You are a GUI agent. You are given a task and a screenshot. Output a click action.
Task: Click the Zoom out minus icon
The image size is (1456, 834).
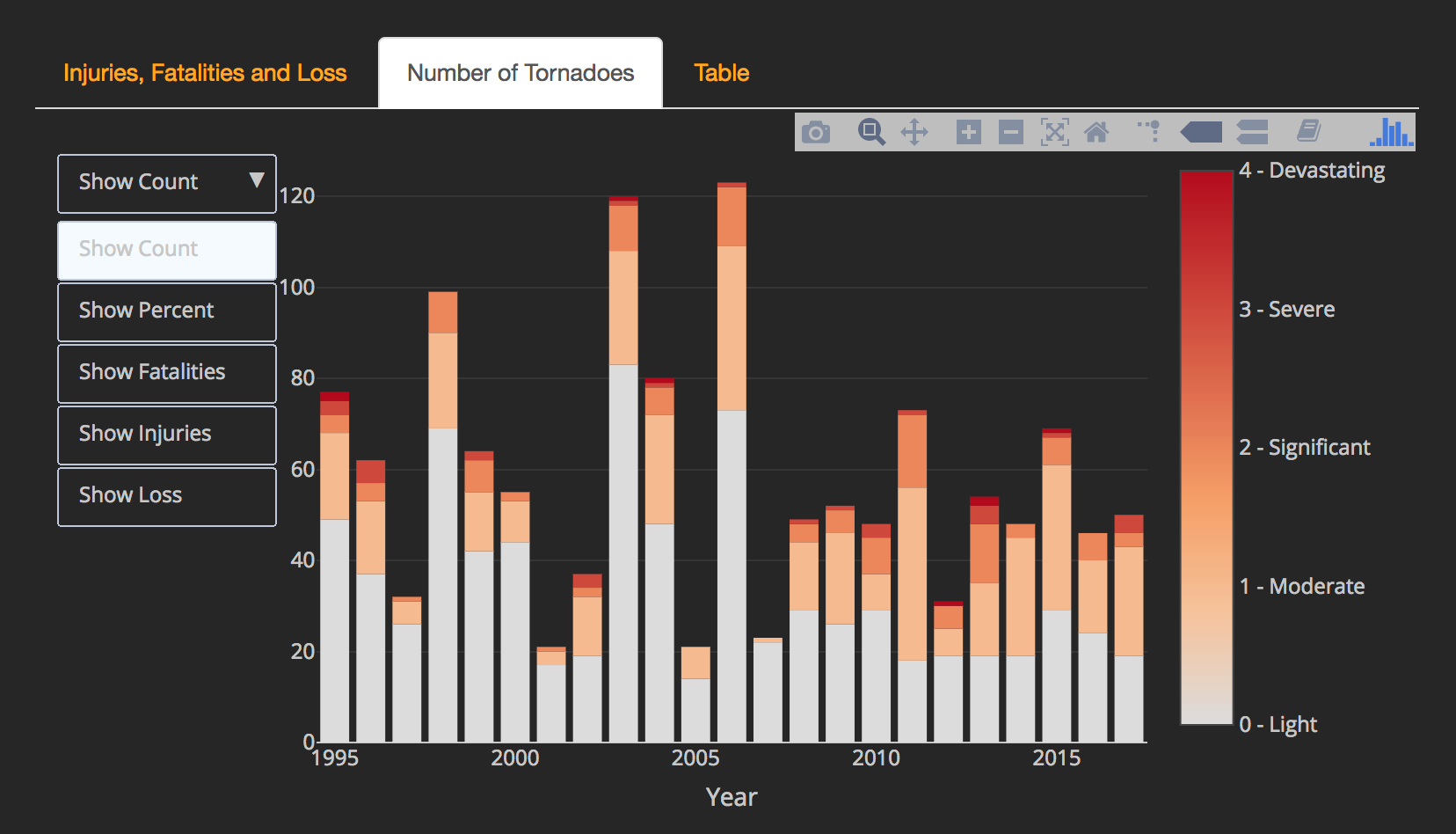[1010, 133]
